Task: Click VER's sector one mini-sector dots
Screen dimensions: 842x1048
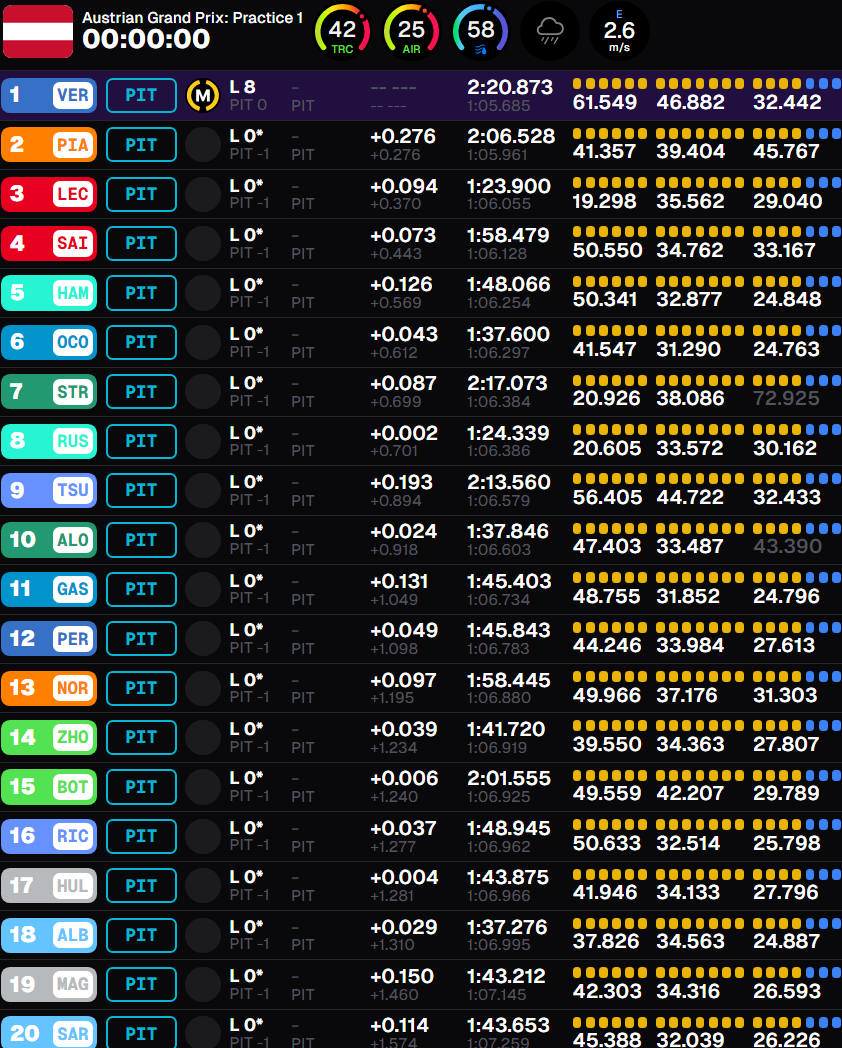Action: pos(610,84)
